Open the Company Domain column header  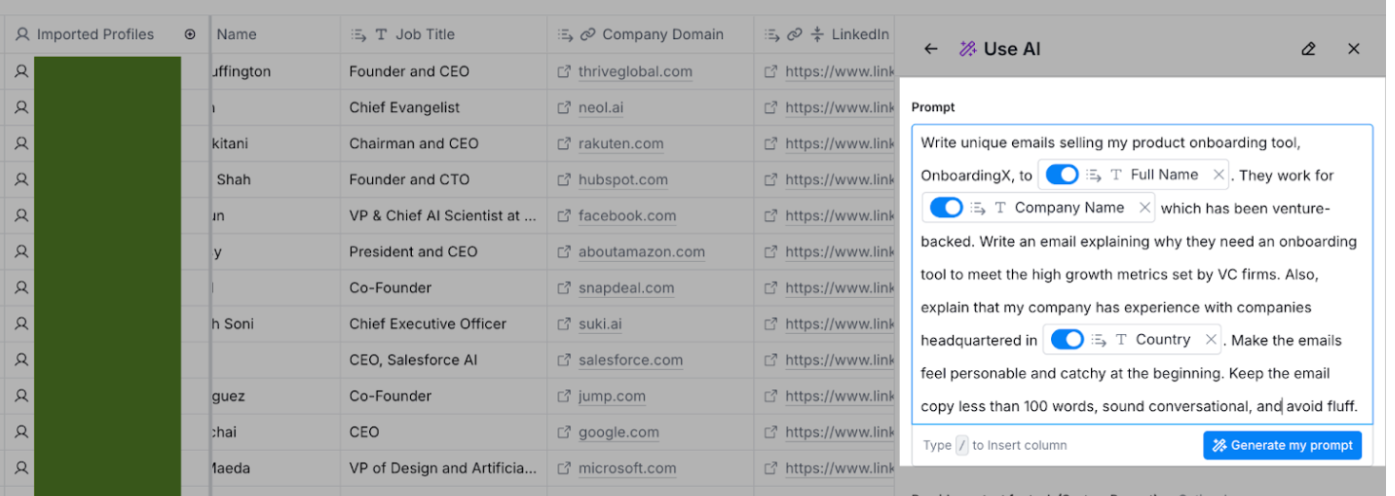coord(650,34)
